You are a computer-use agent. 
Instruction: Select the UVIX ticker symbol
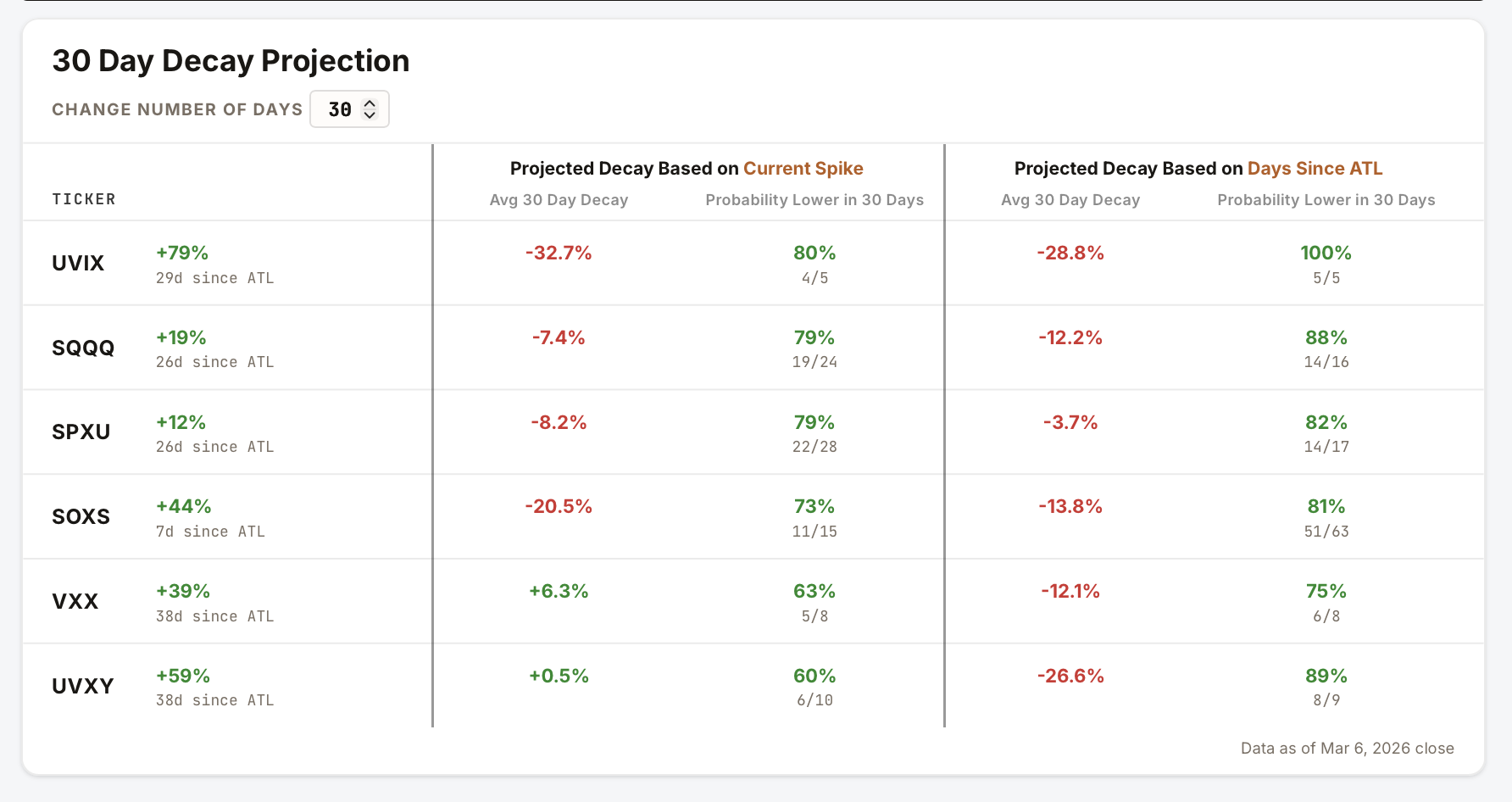[78, 263]
